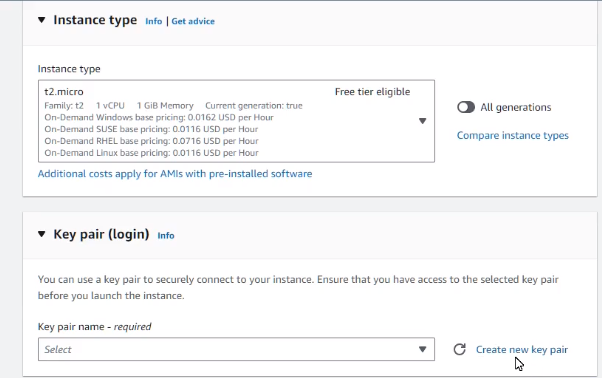Viewport: 602px width, 378px height.
Task: Click Create new key pair link
Action: [522, 350]
